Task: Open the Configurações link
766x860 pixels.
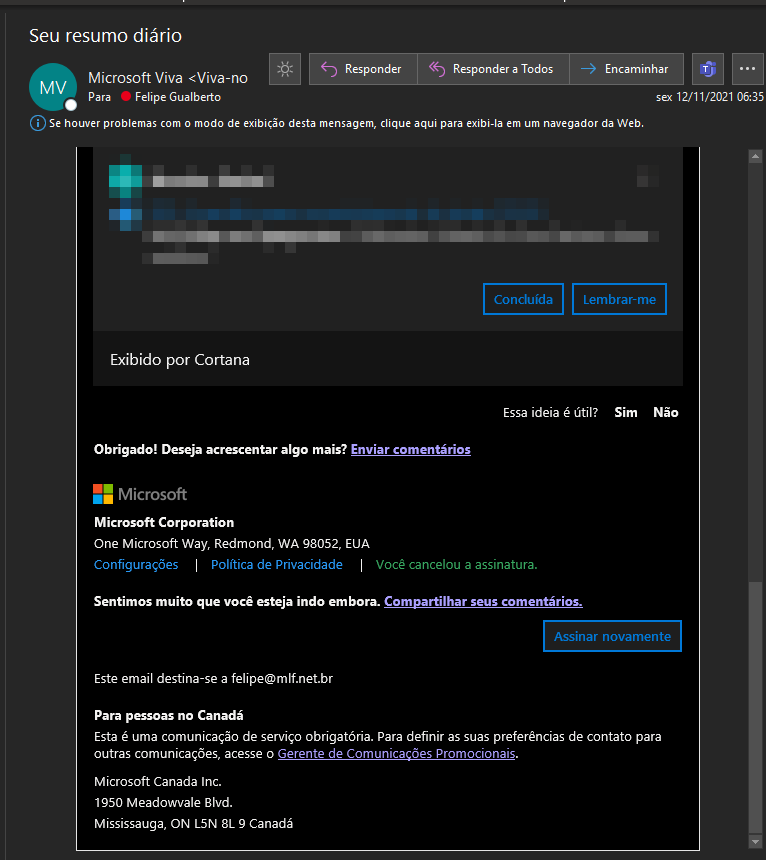Action: pyautogui.click(x=136, y=564)
